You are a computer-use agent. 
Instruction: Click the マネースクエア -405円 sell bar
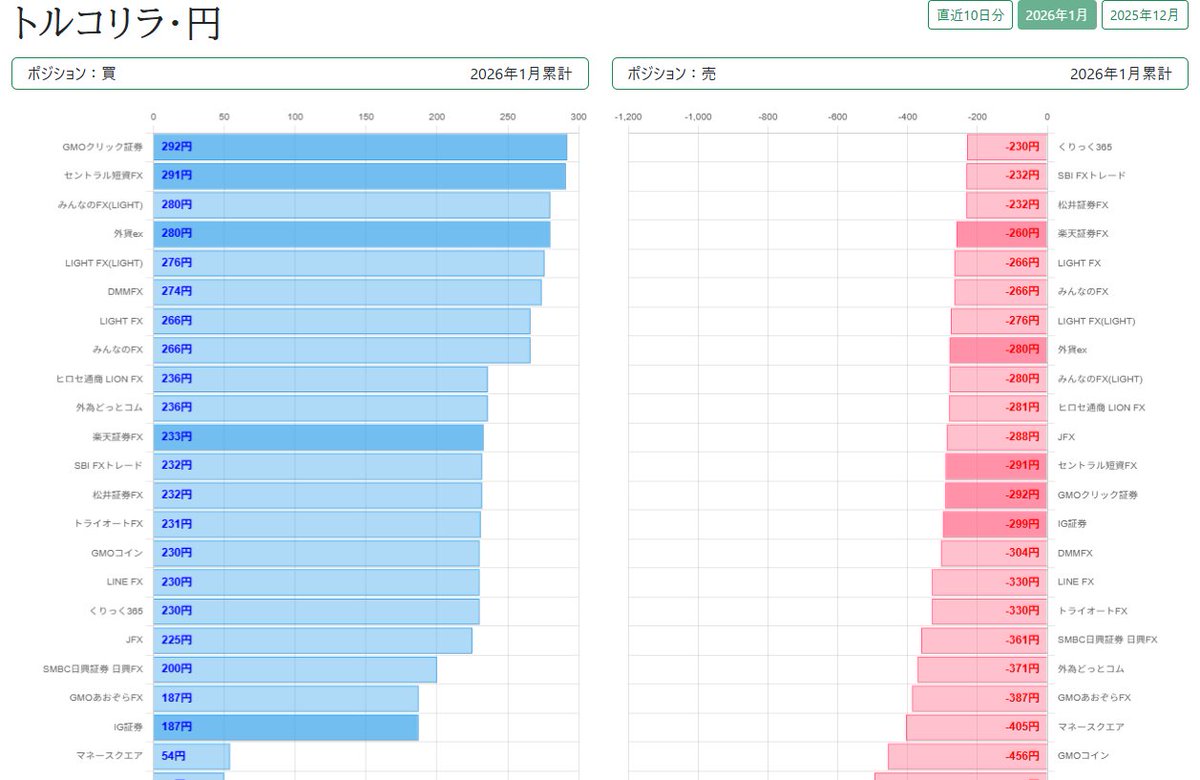(x=976, y=727)
